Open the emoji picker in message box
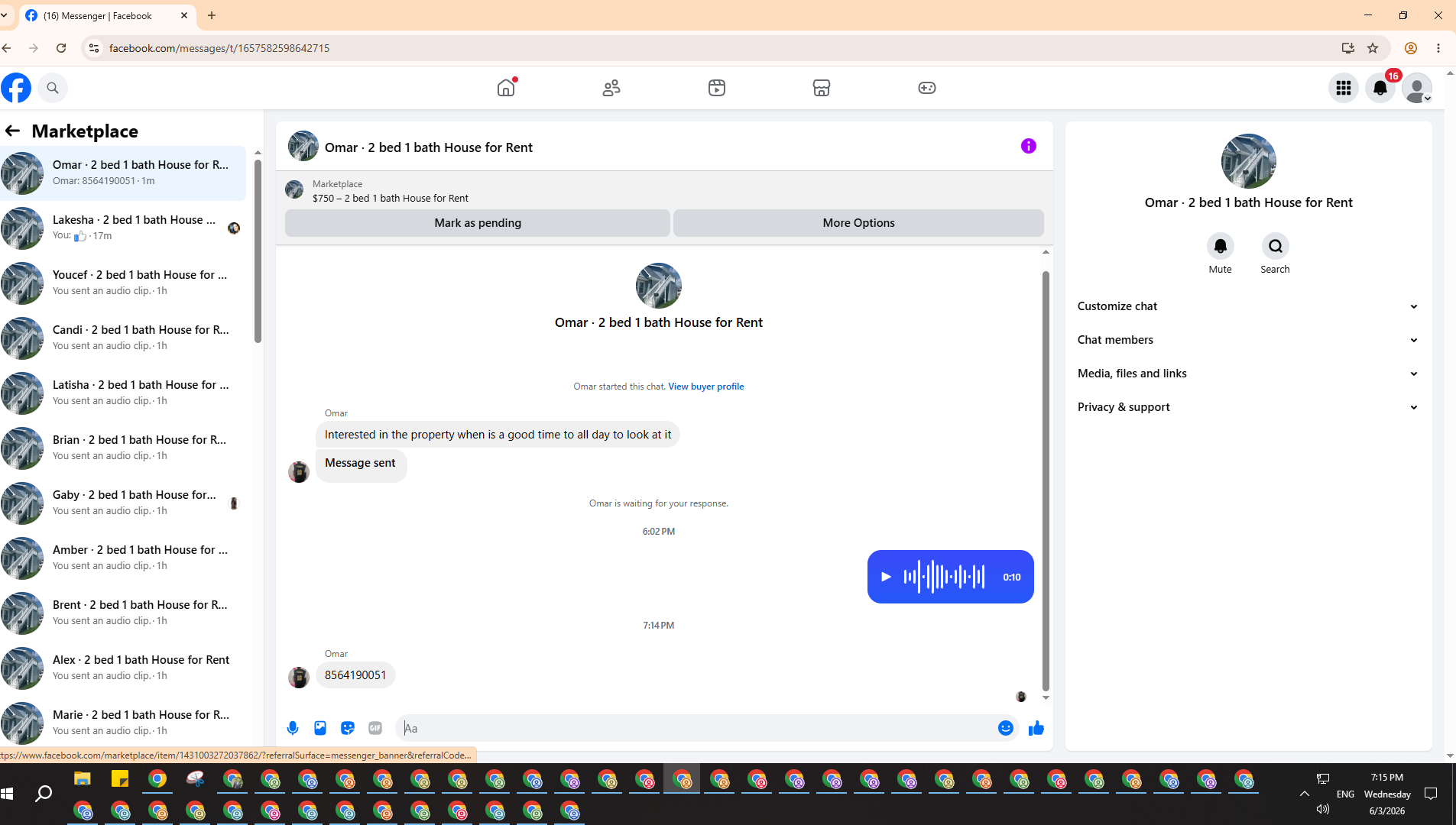 click(x=1006, y=728)
